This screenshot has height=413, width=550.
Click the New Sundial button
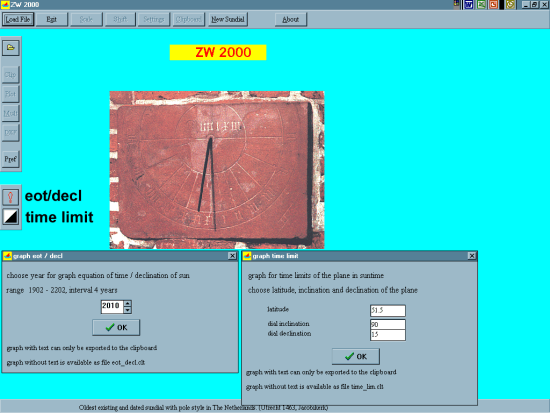(x=228, y=19)
